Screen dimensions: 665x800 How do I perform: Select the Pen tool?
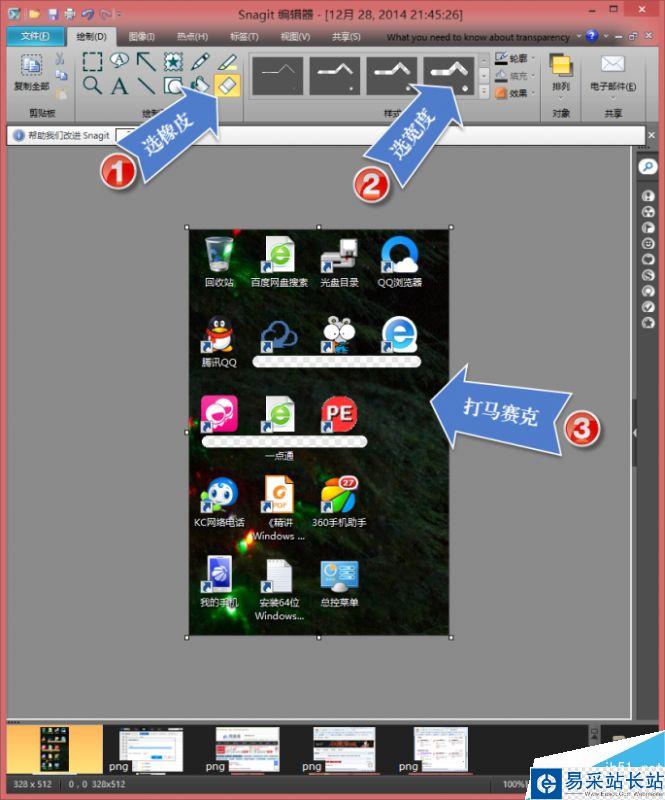[200, 61]
